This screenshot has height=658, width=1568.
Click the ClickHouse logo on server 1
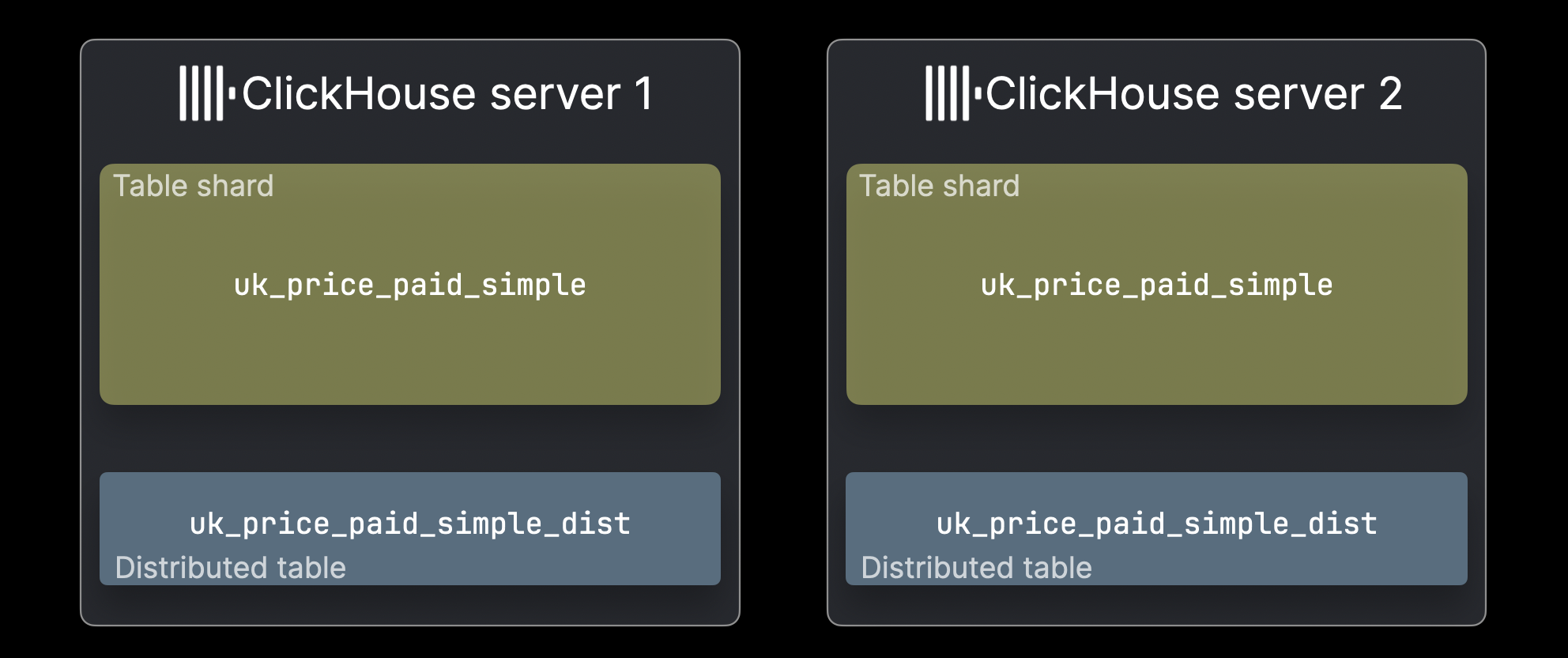pyautogui.click(x=205, y=93)
